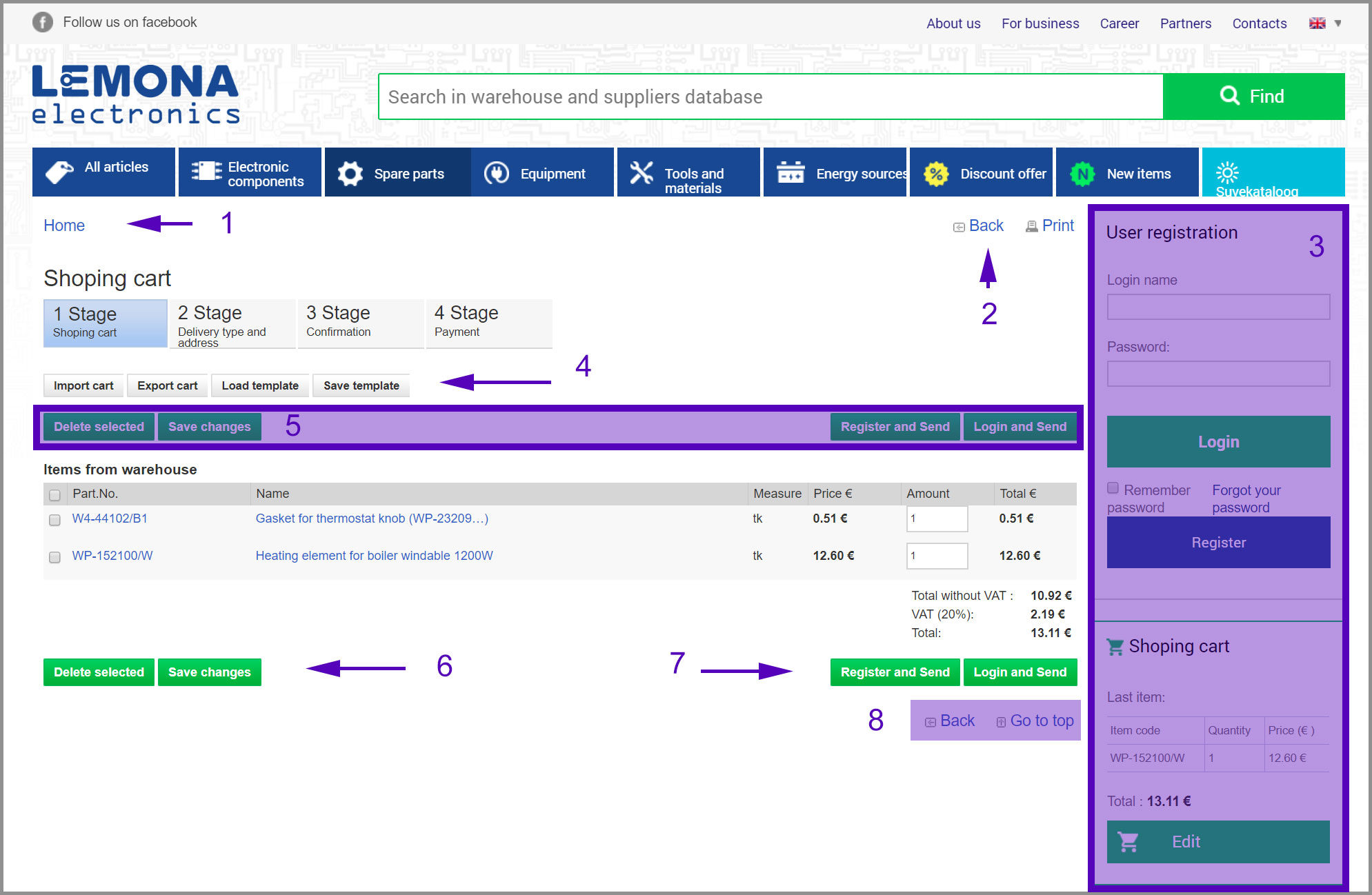The width and height of the screenshot is (1372, 895).
Task: Select the 4 Stage Payment tab
Action: (x=489, y=323)
